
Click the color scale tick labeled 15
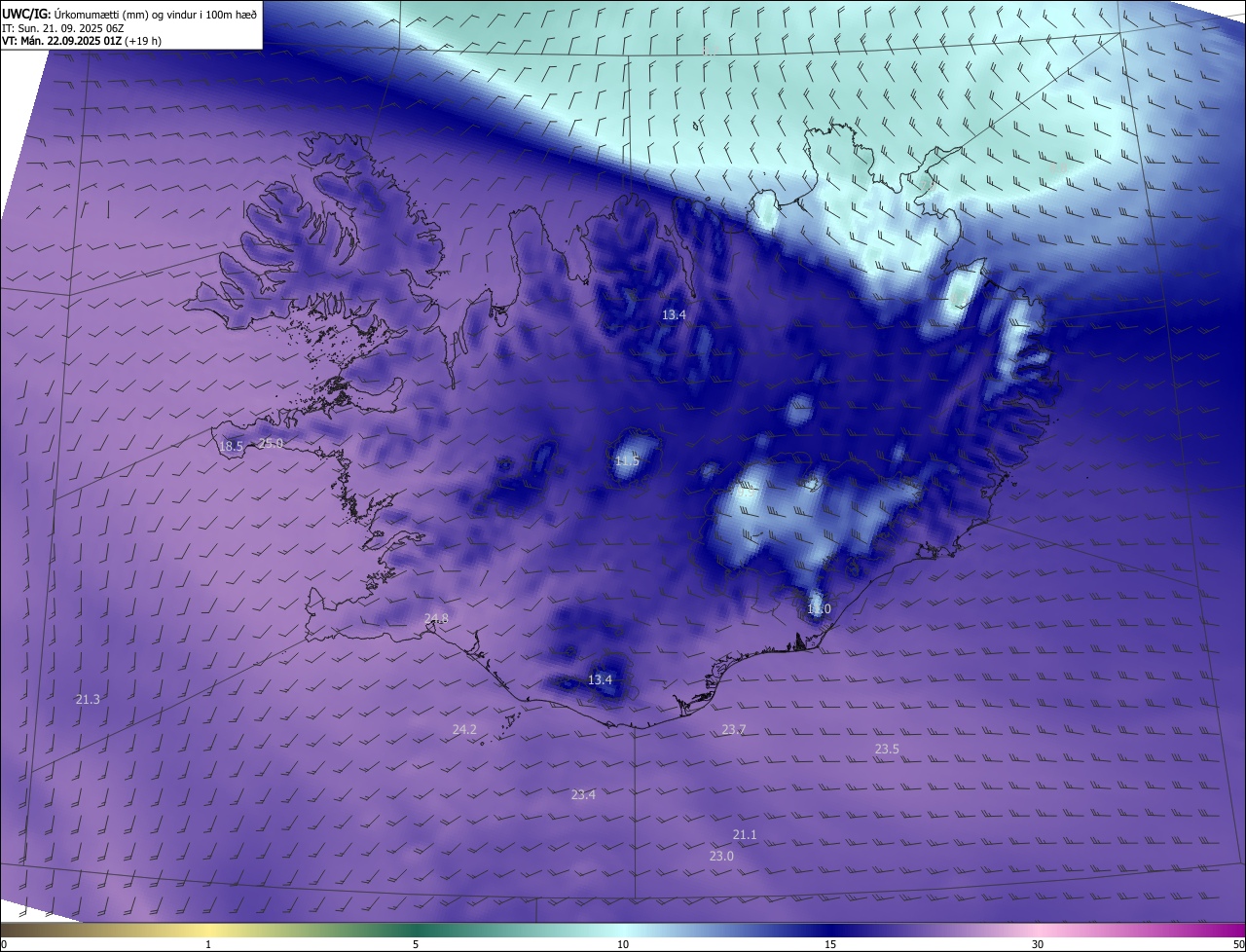pos(830,944)
